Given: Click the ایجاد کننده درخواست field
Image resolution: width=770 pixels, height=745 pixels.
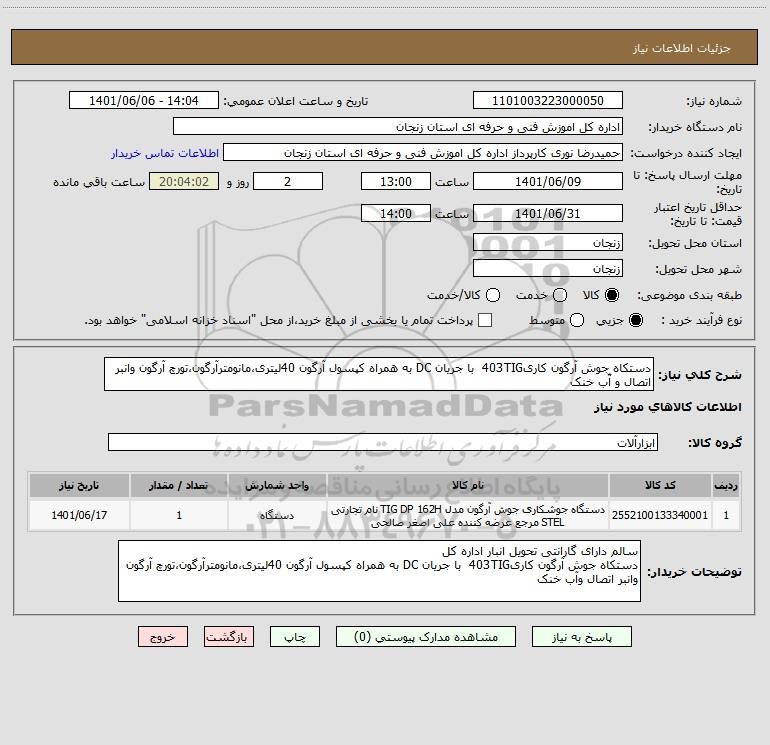Looking at the screenshot, I should [x=423, y=152].
